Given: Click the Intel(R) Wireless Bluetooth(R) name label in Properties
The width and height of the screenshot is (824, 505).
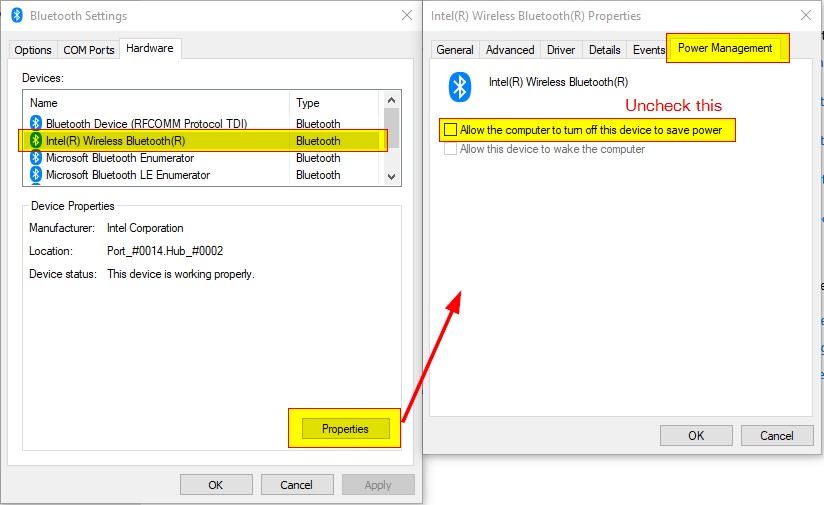Looking at the screenshot, I should (558, 82).
